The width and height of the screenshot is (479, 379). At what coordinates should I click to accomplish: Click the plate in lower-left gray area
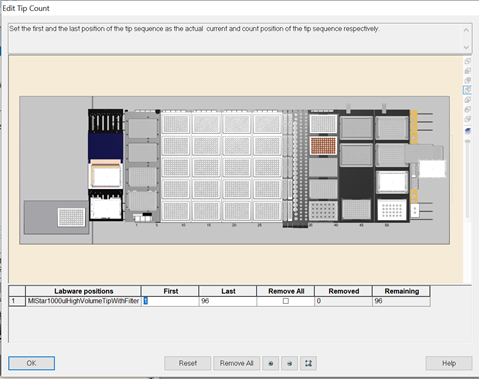71,217
